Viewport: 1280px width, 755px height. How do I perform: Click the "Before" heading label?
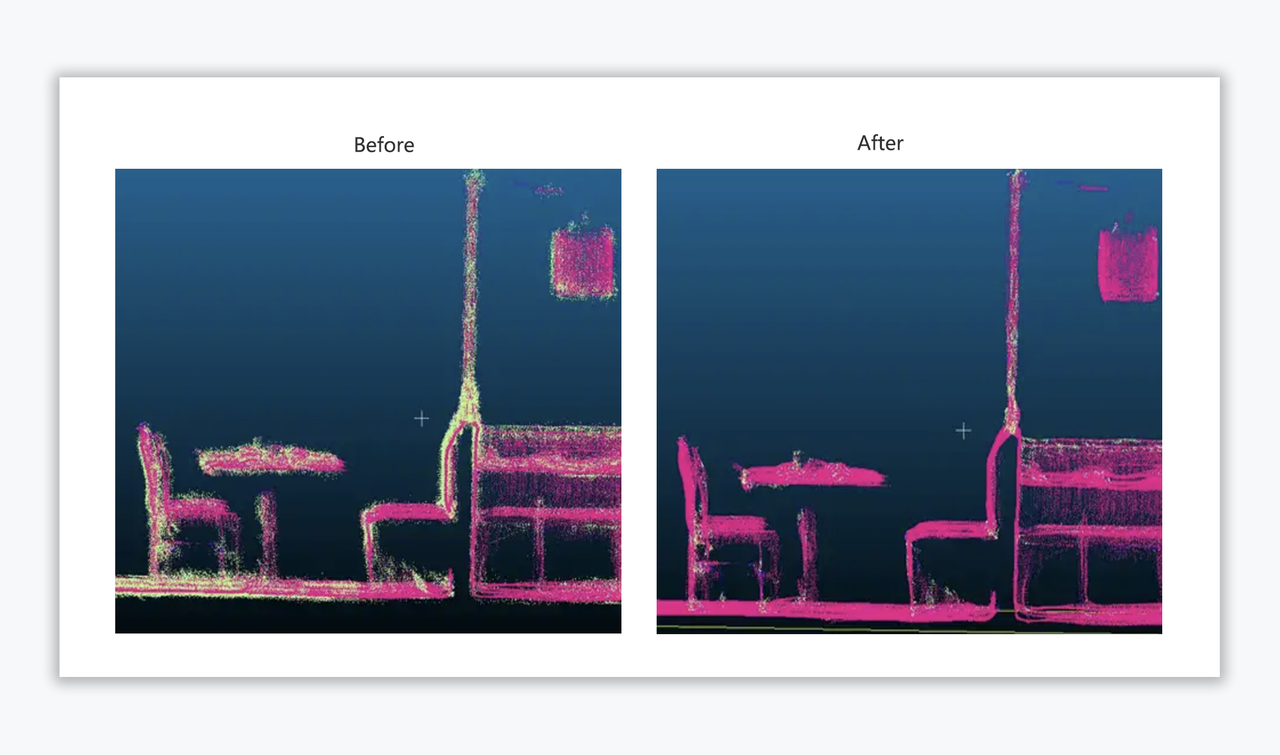pos(383,145)
